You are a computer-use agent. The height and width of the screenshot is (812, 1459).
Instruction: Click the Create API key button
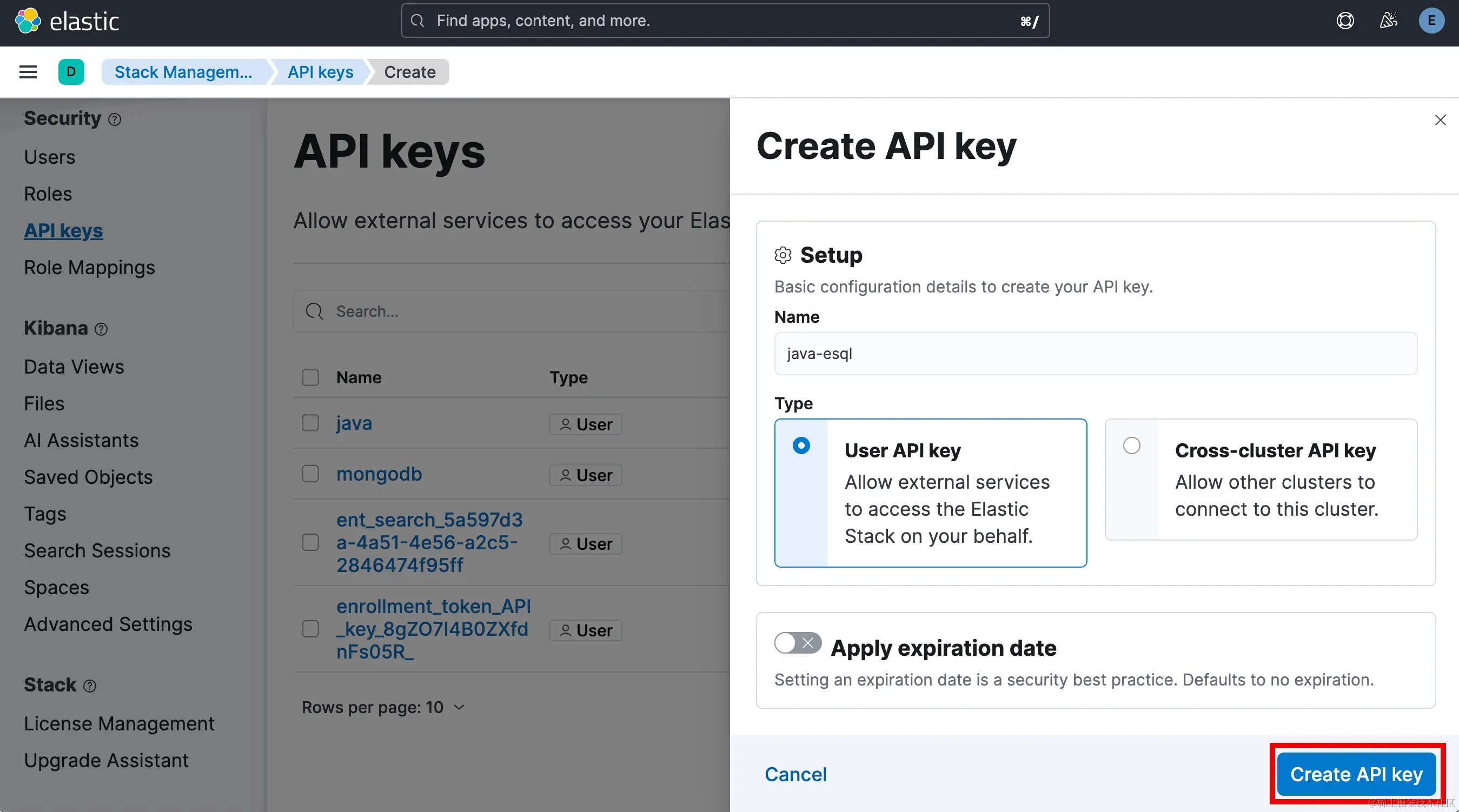click(x=1356, y=774)
